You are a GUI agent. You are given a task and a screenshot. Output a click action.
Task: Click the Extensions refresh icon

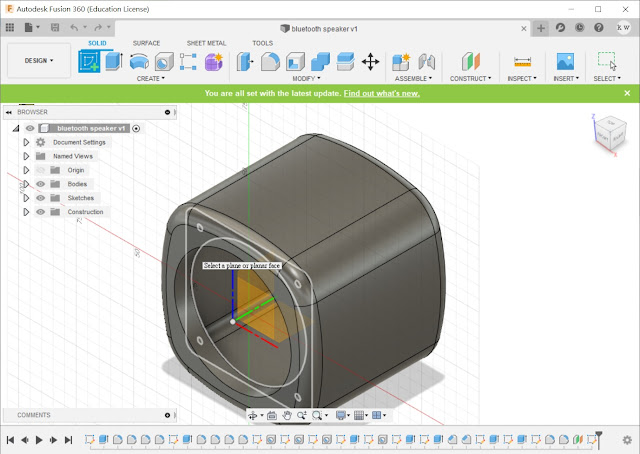(x=560, y=27)
